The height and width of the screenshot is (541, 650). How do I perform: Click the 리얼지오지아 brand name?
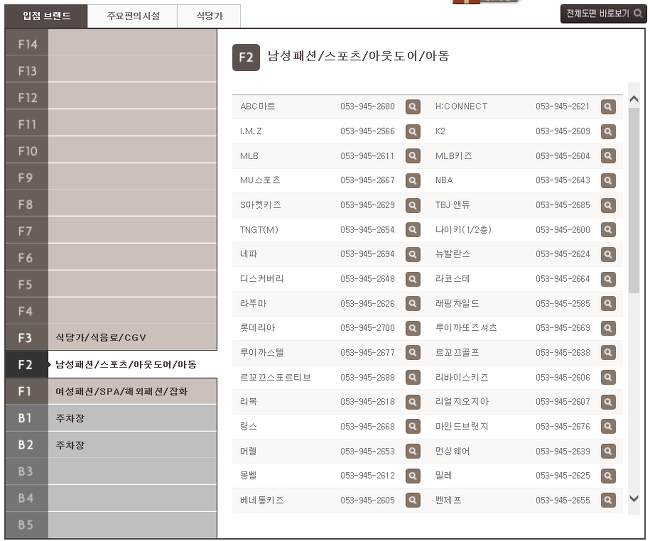click(462, 402)
